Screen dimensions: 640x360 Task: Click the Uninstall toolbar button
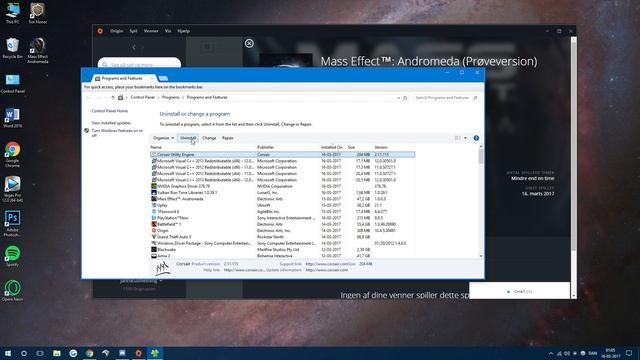[x=188, y=138]
